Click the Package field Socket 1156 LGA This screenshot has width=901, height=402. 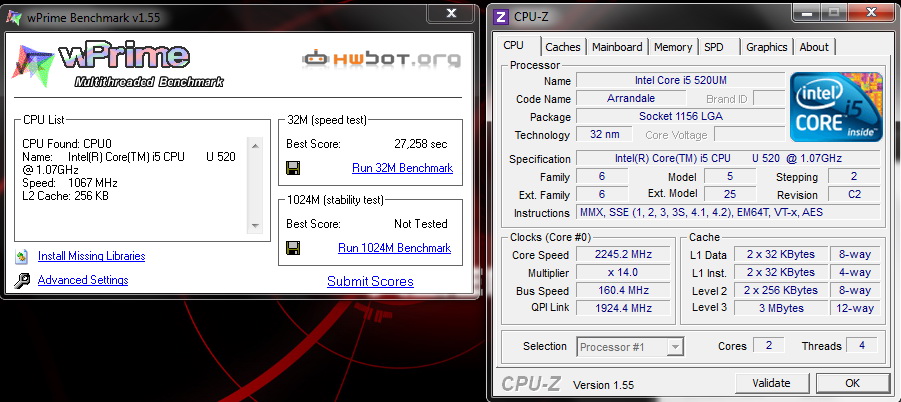tap(680, 116)
